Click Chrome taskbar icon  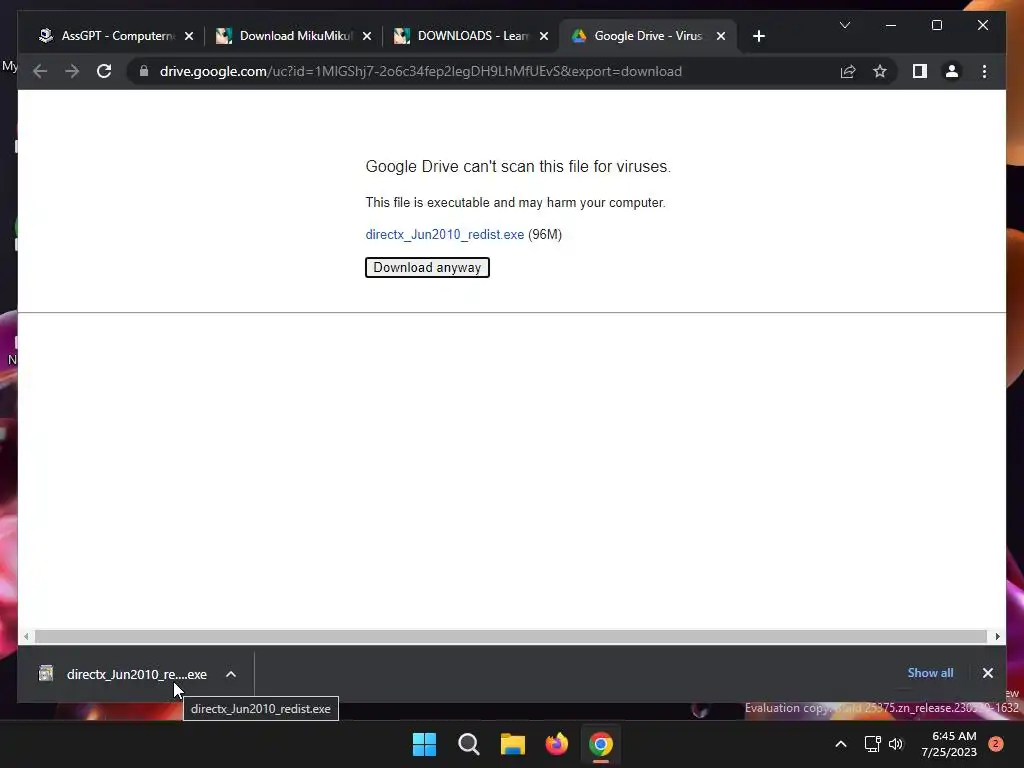click(601, 744)
